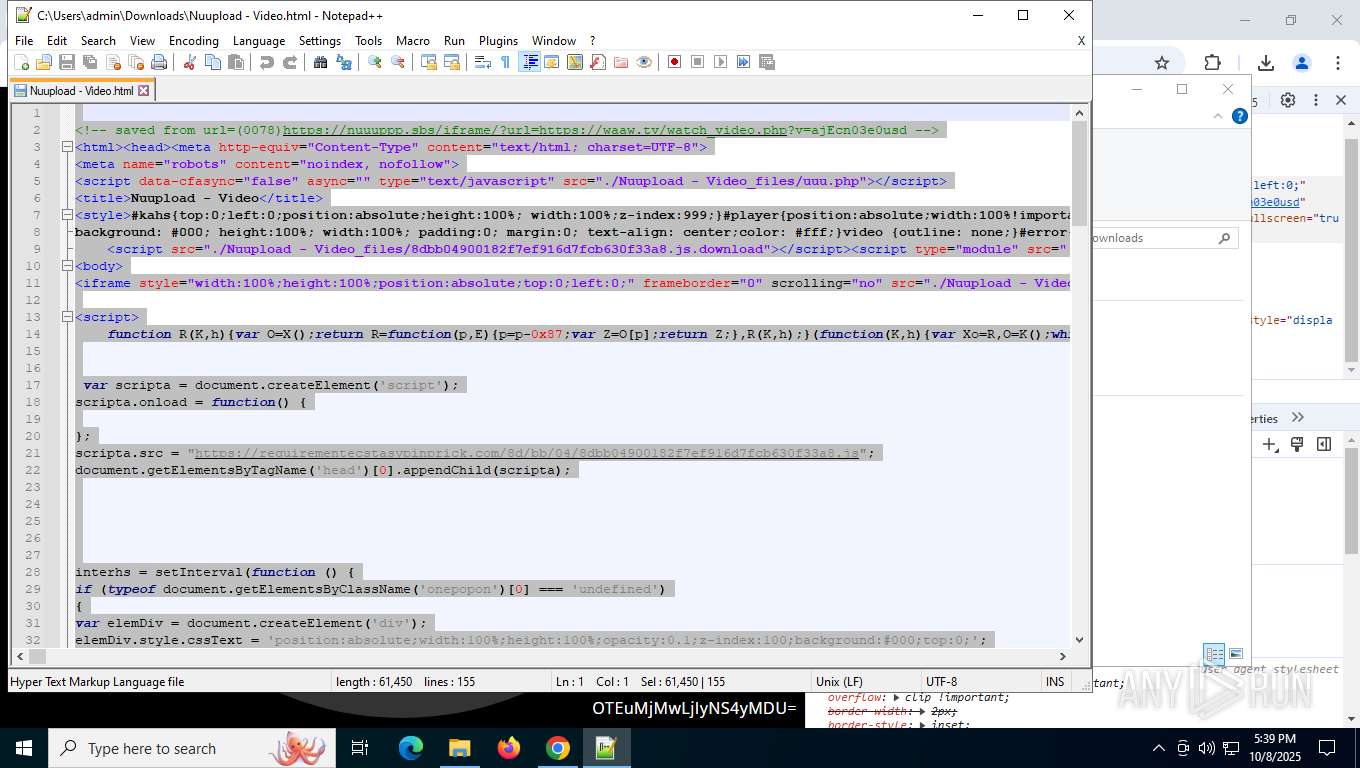Start macro recording
Screen dimensions: 1360x768
(x=675, y=62)
